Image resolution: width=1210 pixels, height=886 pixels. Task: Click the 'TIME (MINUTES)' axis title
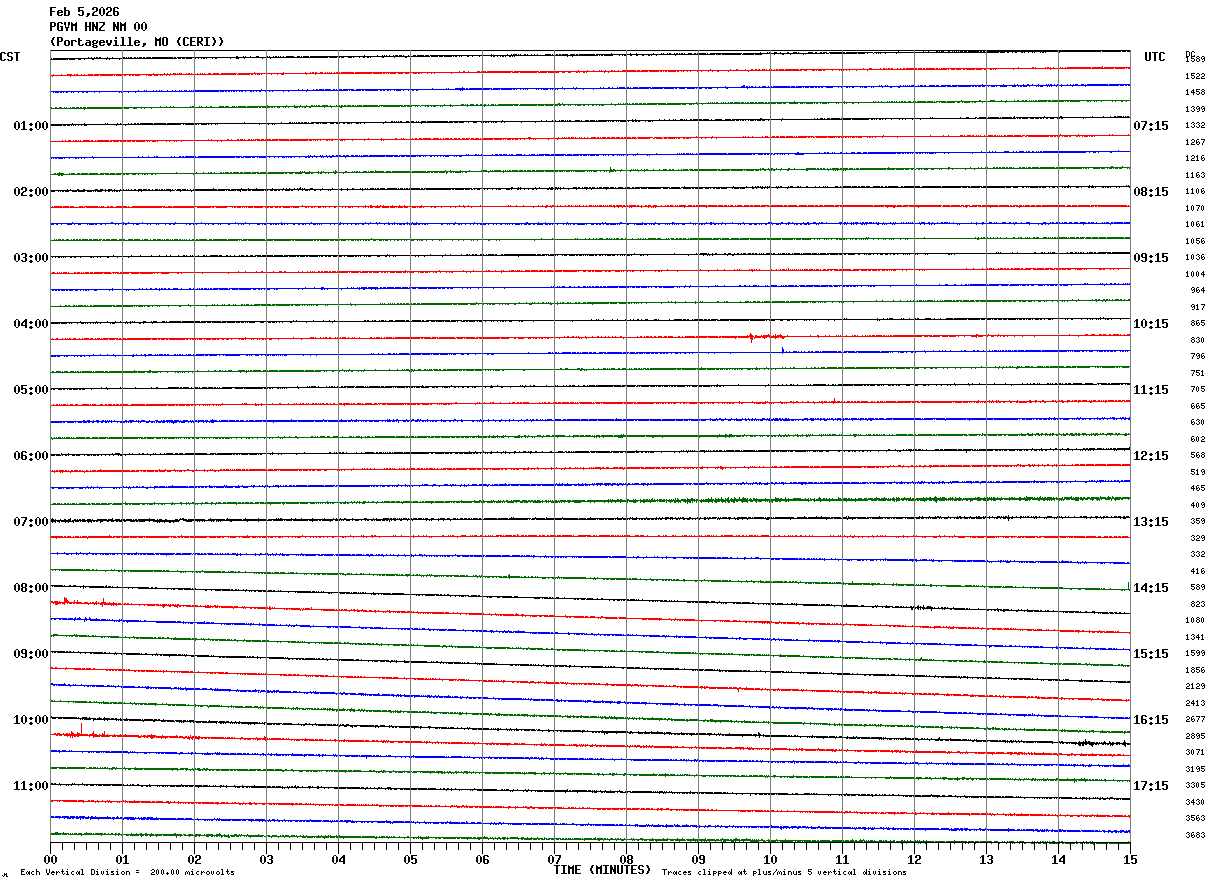[602, 870]
